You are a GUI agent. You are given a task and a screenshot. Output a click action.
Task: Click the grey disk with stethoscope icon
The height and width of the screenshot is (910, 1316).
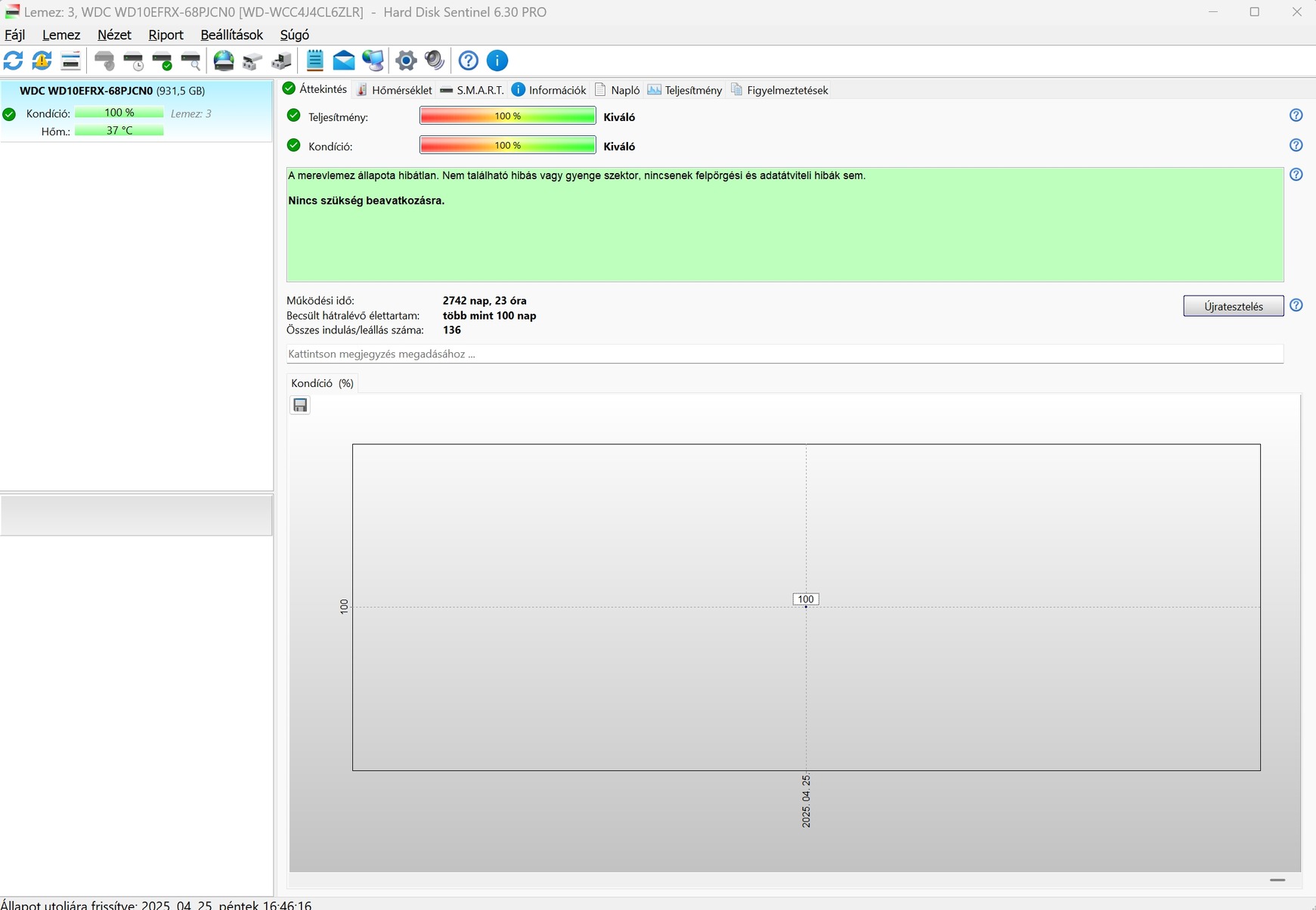coord(104,60)
